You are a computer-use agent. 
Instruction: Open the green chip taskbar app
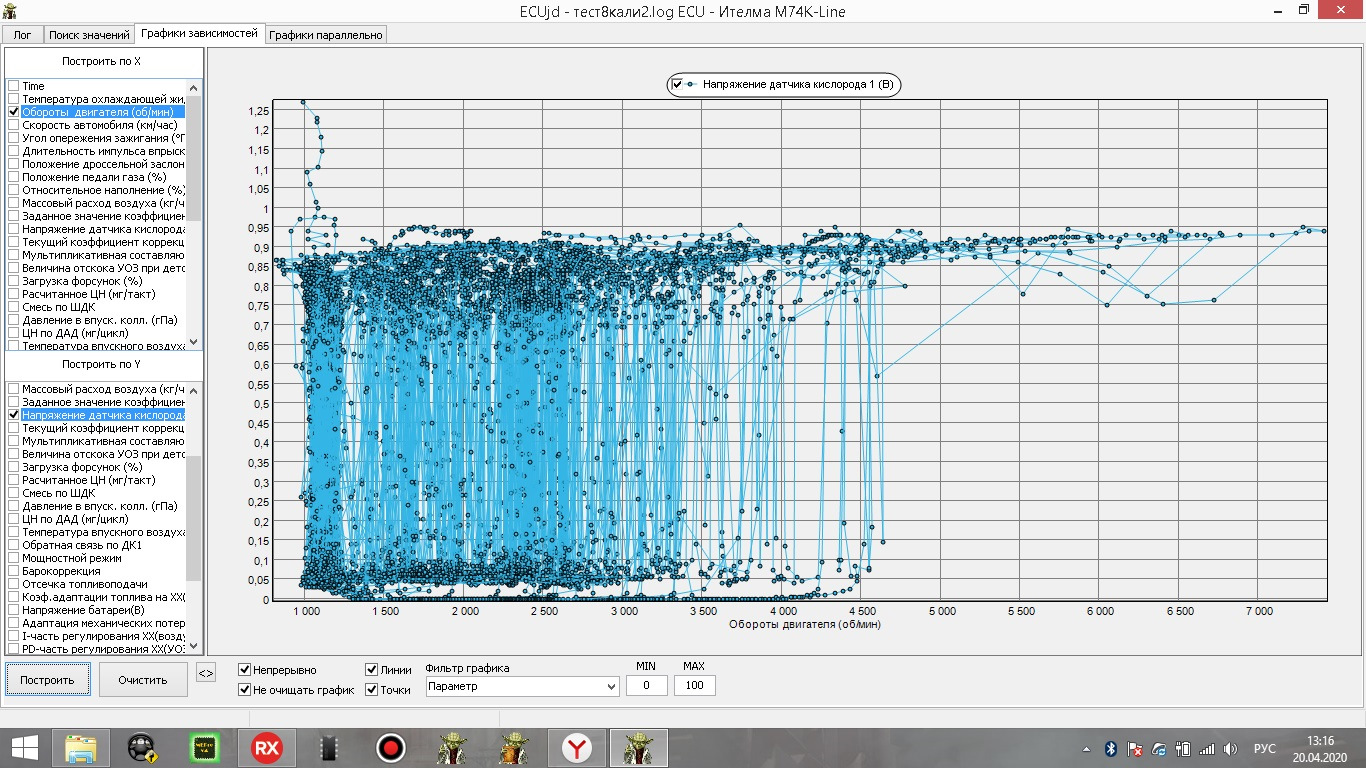pyautogui.click(x=205, y=748)
